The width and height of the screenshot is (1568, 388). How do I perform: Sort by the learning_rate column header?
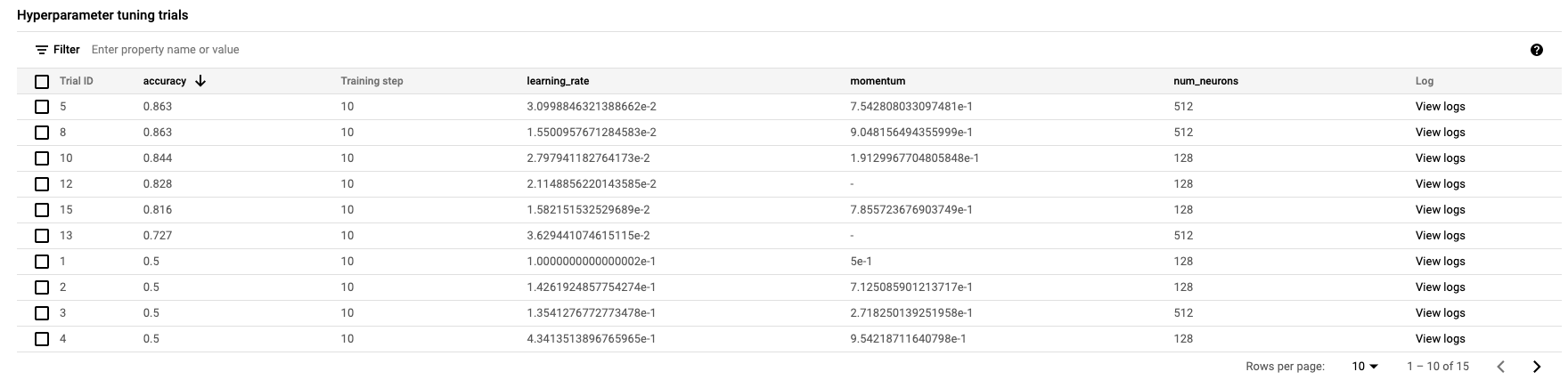click(x=558, y=81)
